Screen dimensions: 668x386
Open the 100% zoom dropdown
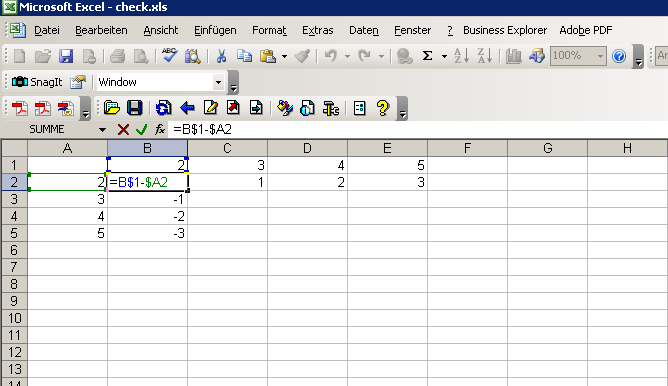pyautogui.click(x=600, y=56)
